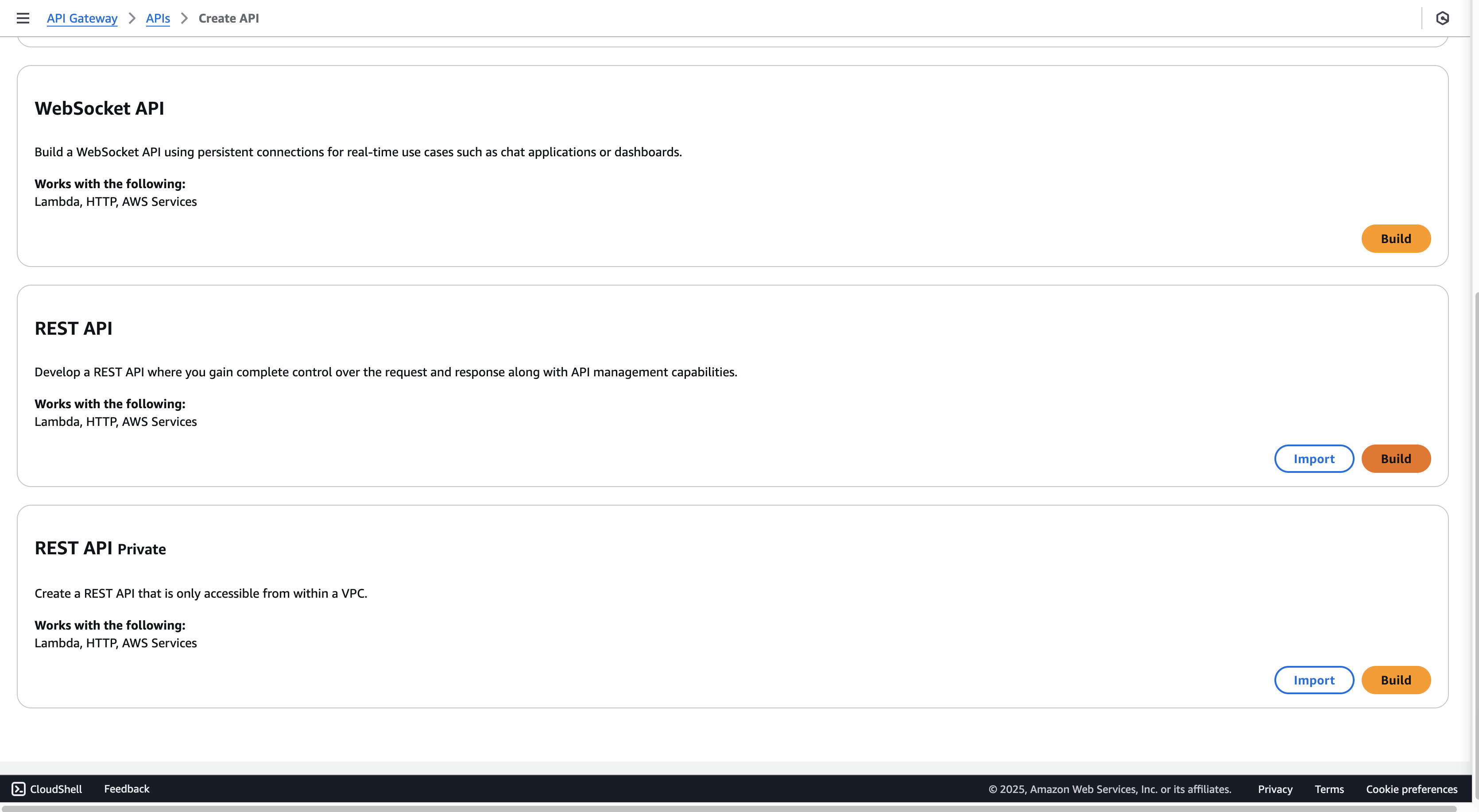
Task: Click the REST API Private heading
Action: (x=100, y=549)
